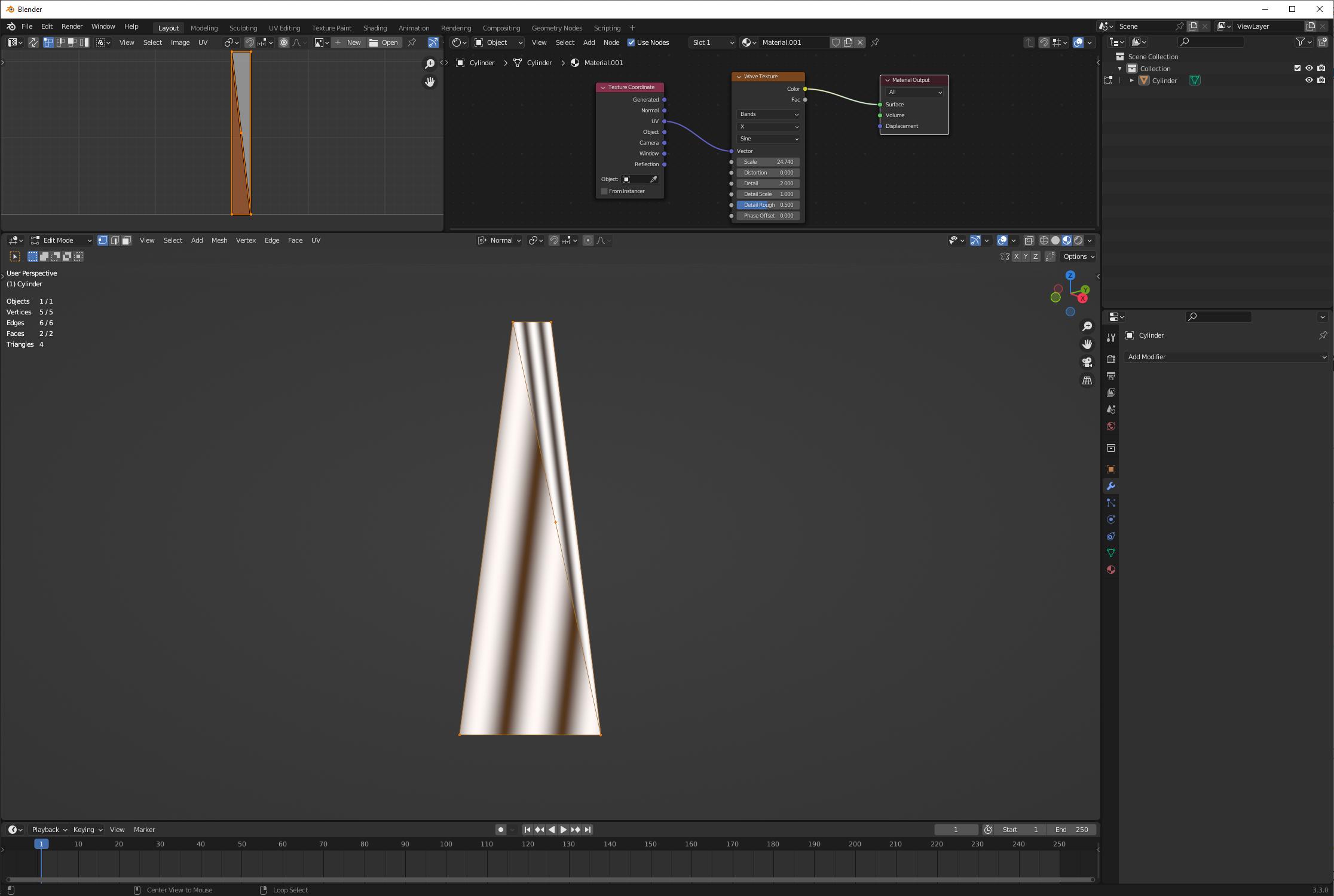Screen dimensions: 1334x896
Task: Expand the Cylinder object in outliner
Action: [x=1131, y=80]
